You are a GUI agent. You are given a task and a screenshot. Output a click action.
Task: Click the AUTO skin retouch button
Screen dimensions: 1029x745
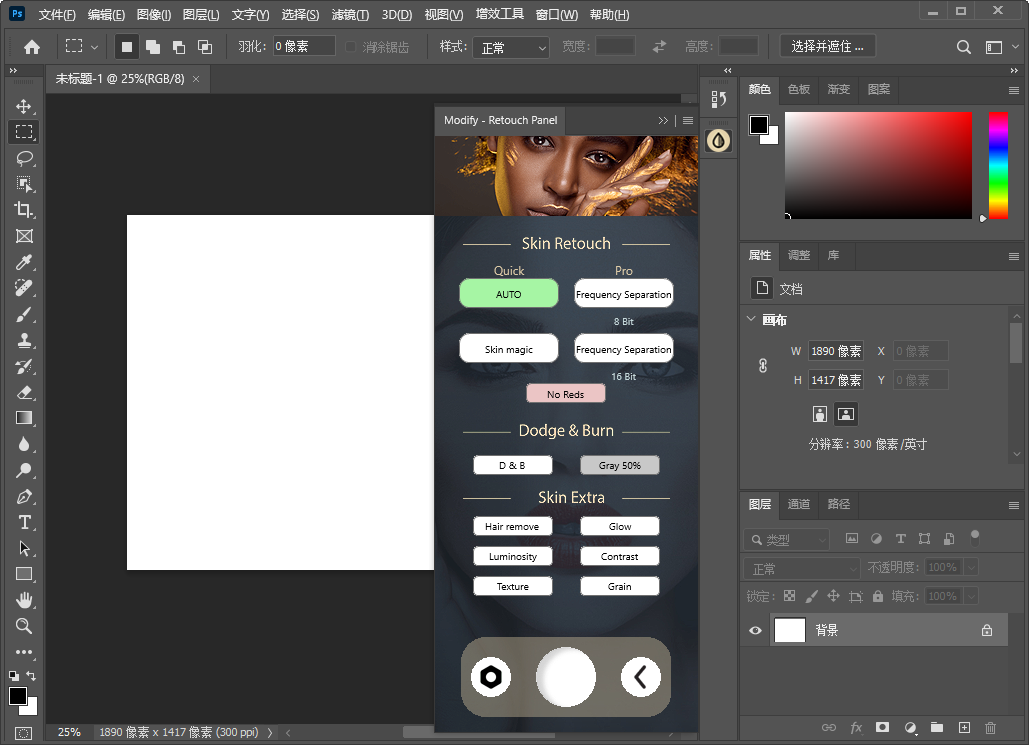point(509,293)
